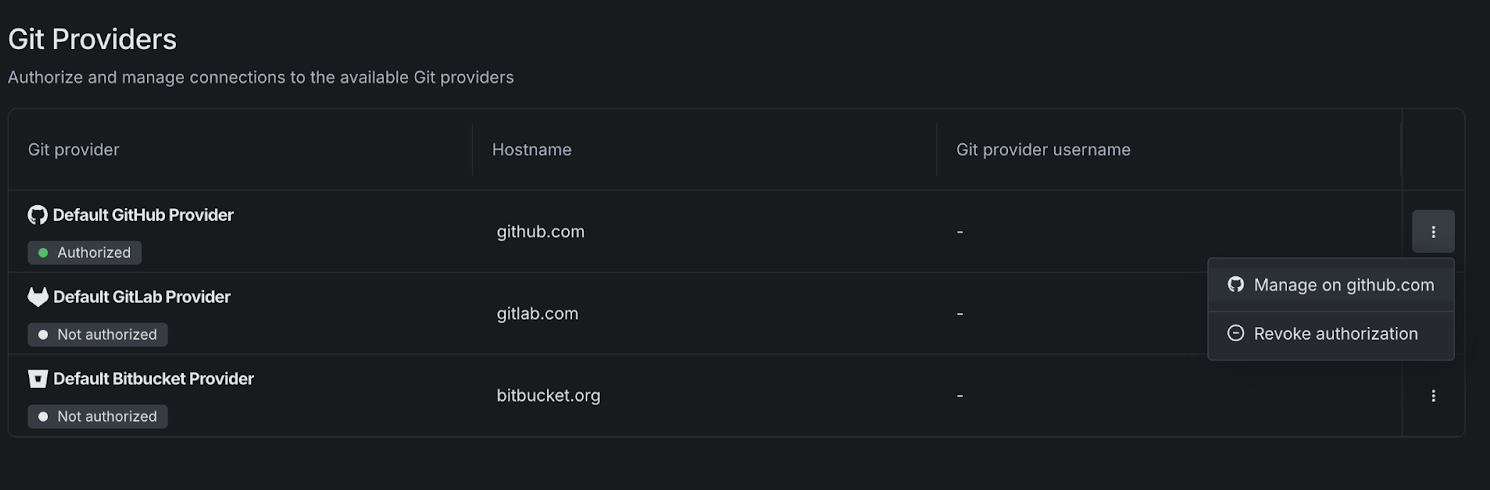Click Bitbucket's Not authorized badge
Image resolution: width=1490 pixels, height=490 pixels.
click(98, 417)
